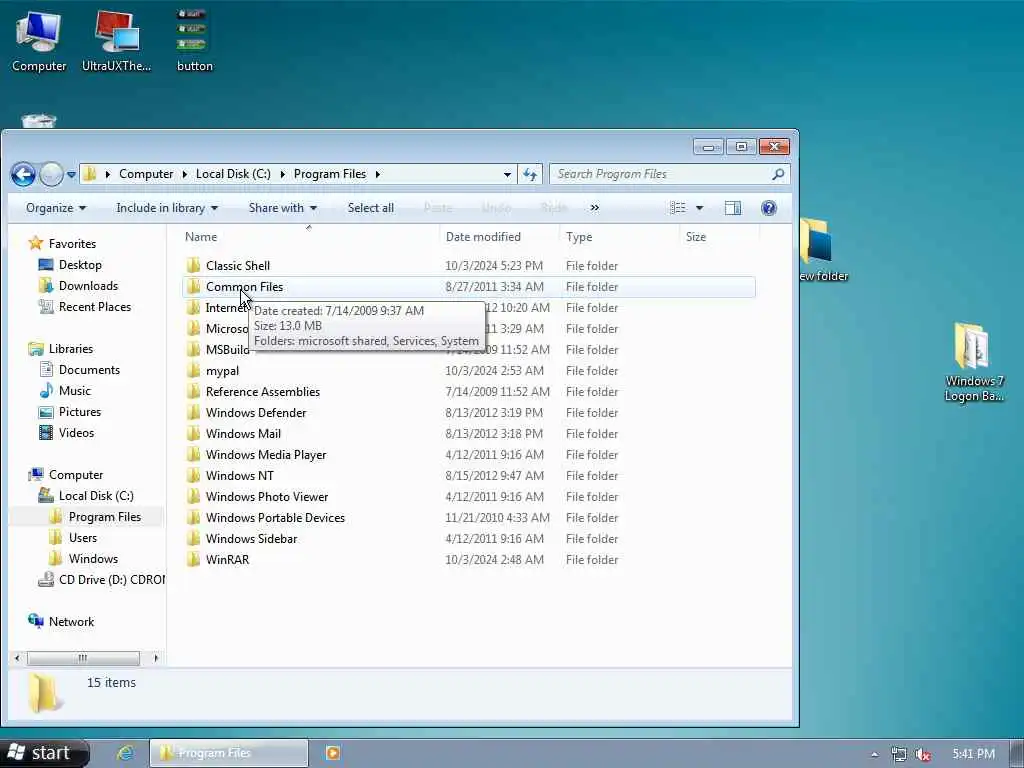
Task: Select the mypal folder
Action: pyautogui.click(x=222, y=371)
